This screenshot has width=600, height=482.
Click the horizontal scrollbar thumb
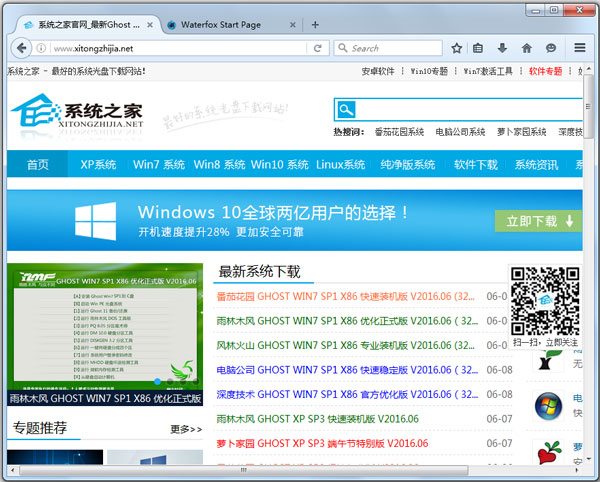tap(243, 470)
